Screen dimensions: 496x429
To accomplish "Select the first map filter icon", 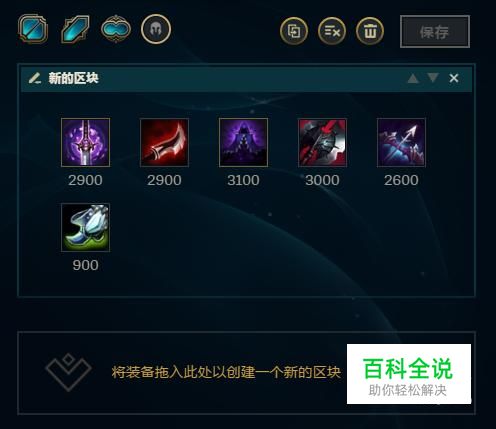I will (x=33, y=29).
